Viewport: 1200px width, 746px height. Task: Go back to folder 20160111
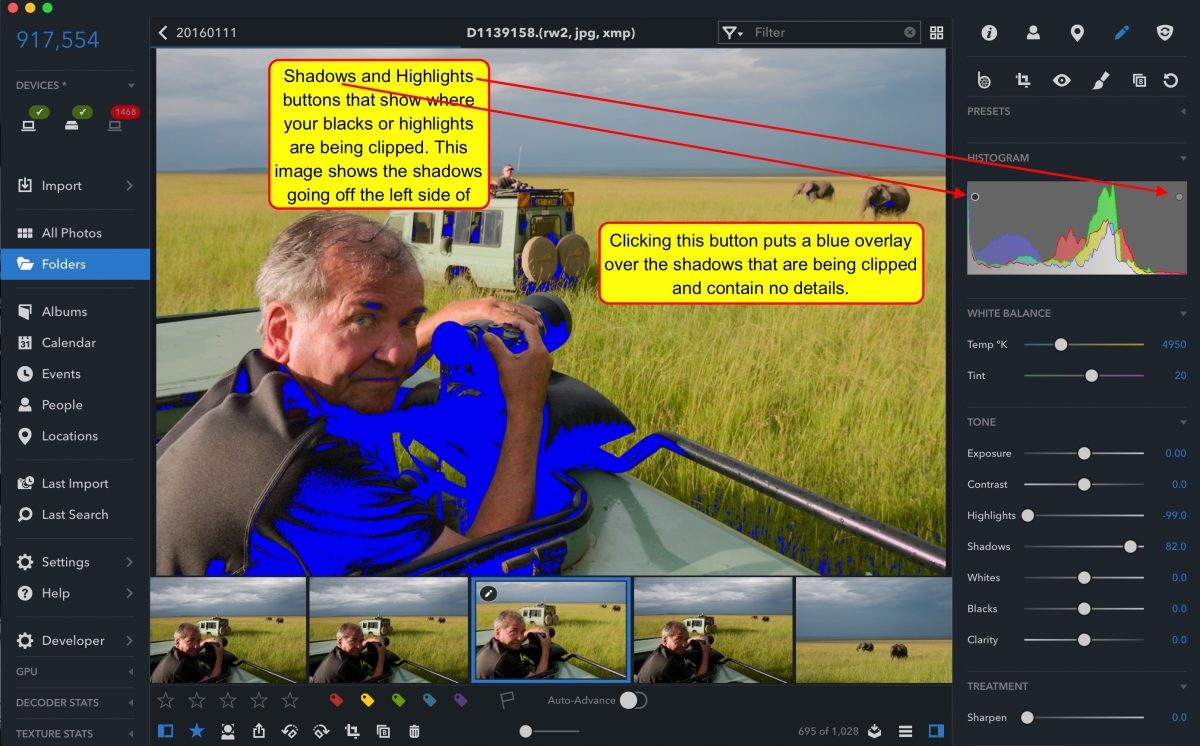(198, 33)
